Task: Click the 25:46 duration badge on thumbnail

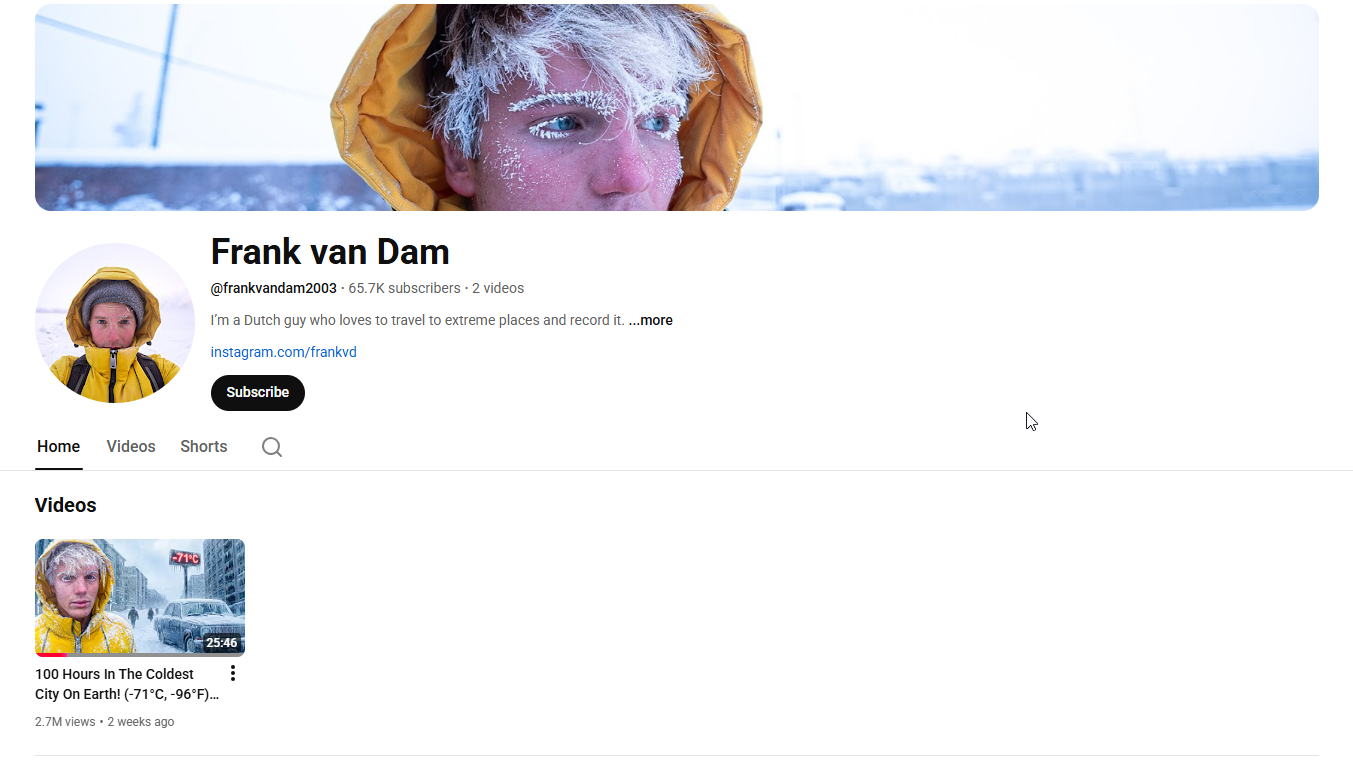Action: pyautogui.click(x=222, y=643)
